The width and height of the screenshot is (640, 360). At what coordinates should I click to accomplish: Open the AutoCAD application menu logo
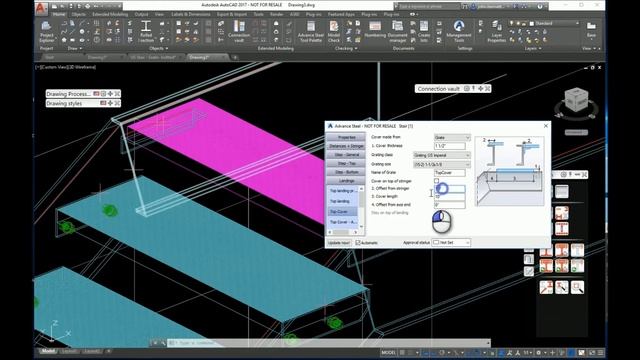41,8
